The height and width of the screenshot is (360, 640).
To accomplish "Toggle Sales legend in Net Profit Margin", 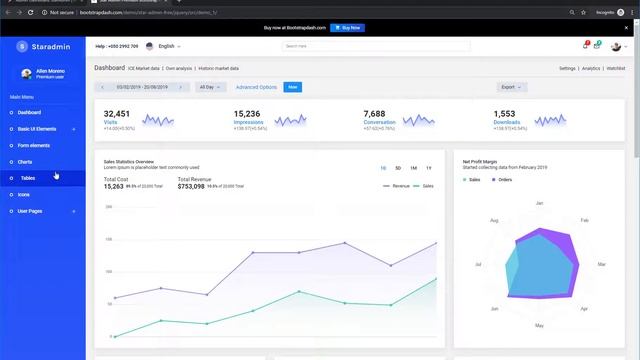I will [x=471, y=180].
